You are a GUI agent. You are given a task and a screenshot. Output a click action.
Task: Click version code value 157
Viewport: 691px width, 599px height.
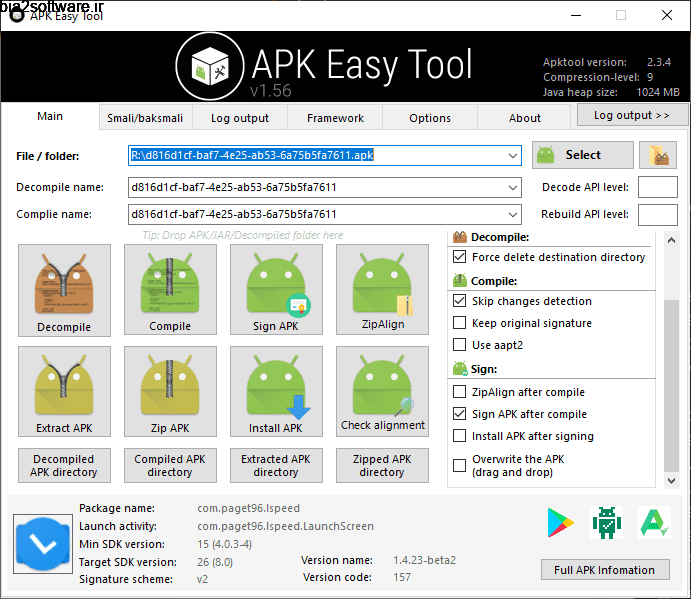coord(402,577)
